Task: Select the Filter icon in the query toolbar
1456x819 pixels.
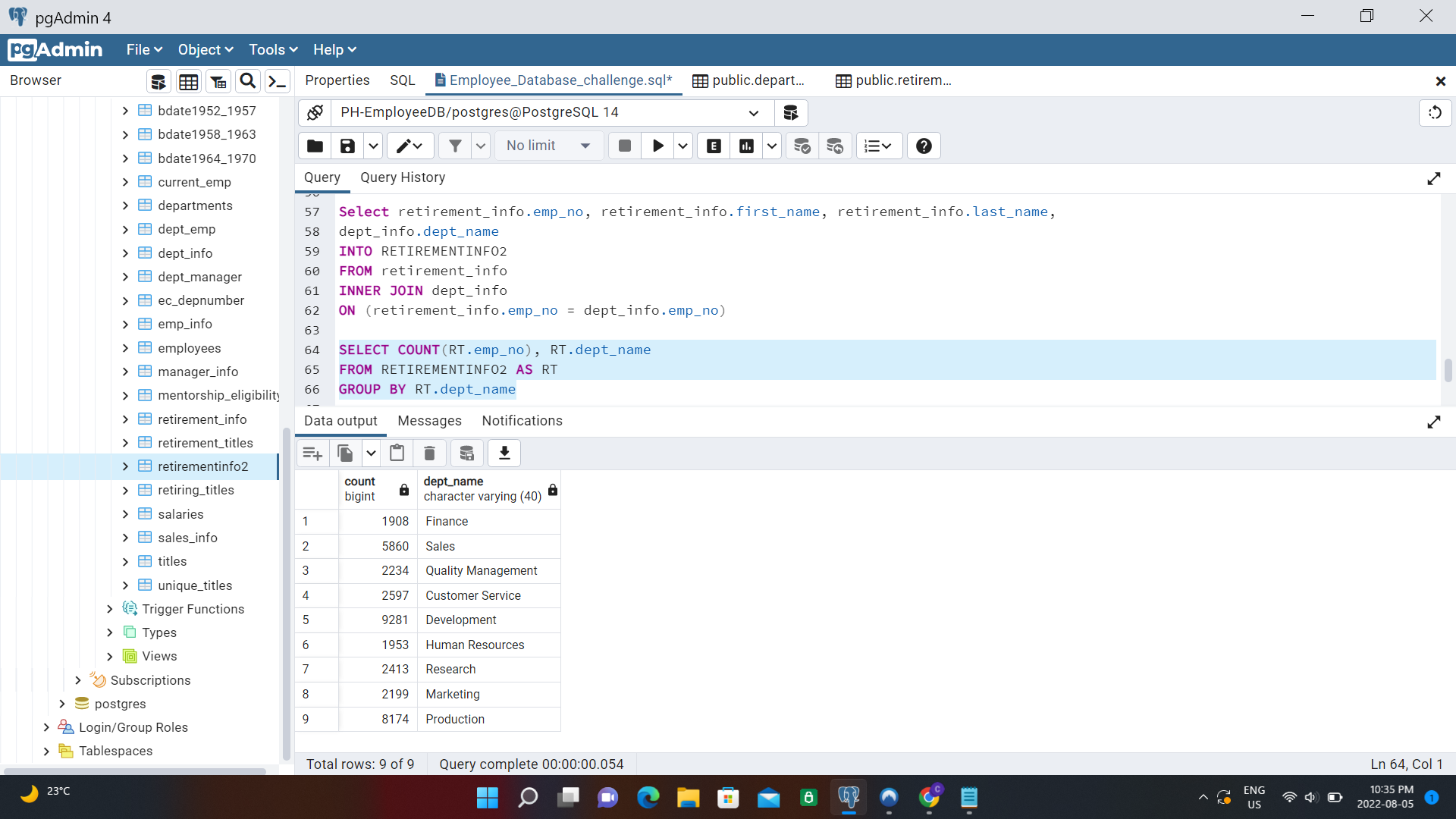Action: pyautogui.click(x=455, y=146)
